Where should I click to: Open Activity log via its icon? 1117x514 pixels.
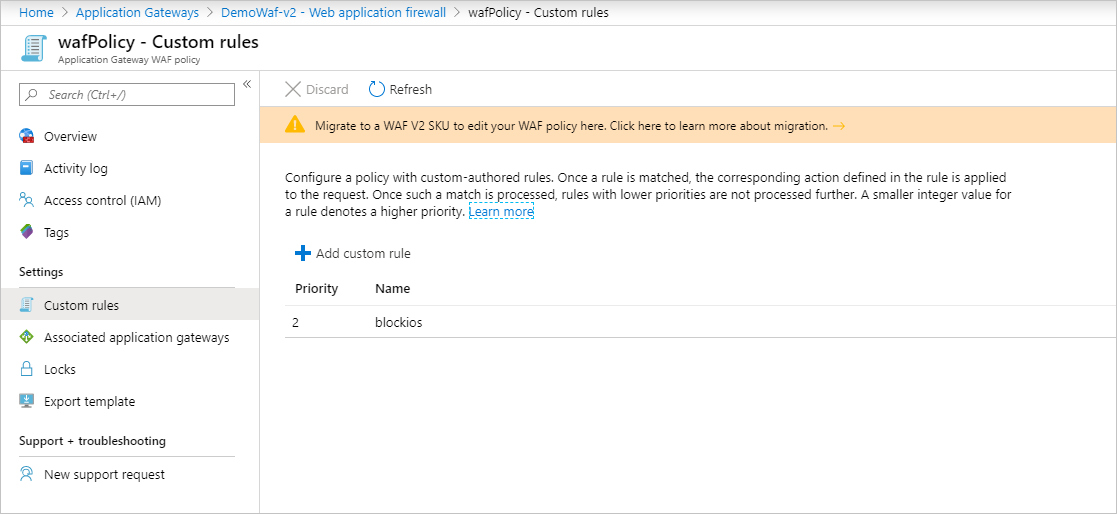tap(27, 168)
